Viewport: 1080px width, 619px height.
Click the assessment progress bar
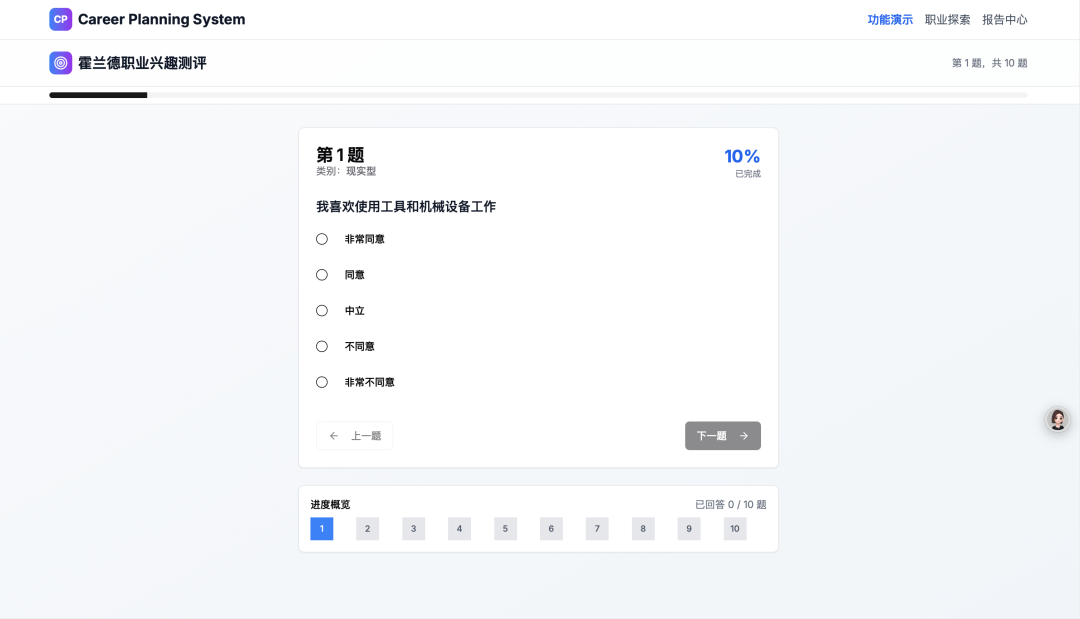pyautogui.click(x=538, y=95)
